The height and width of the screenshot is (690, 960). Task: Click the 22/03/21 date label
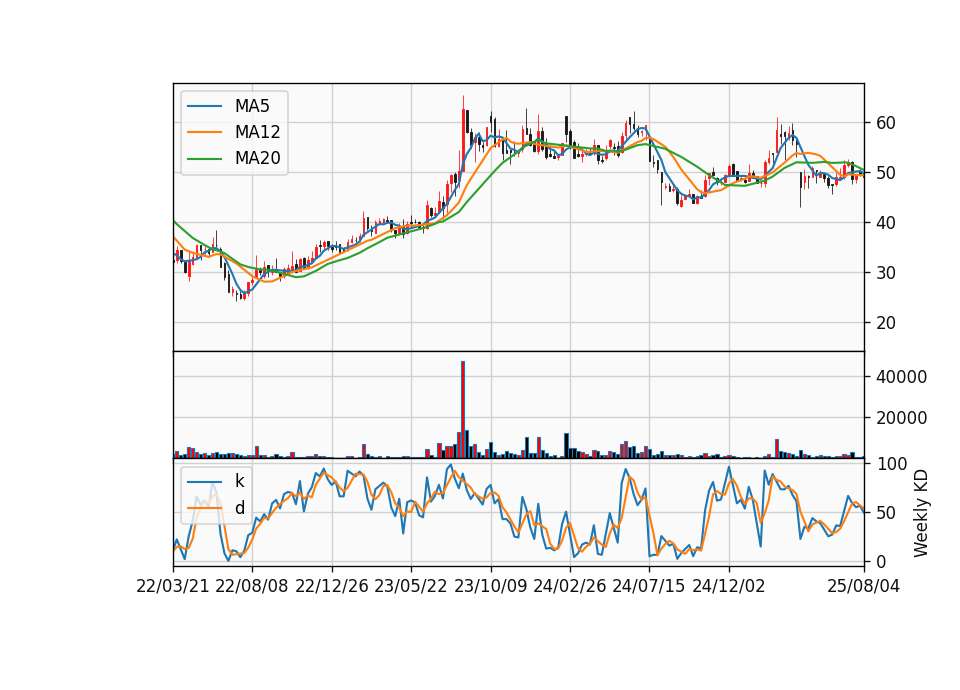click(173, 586)
